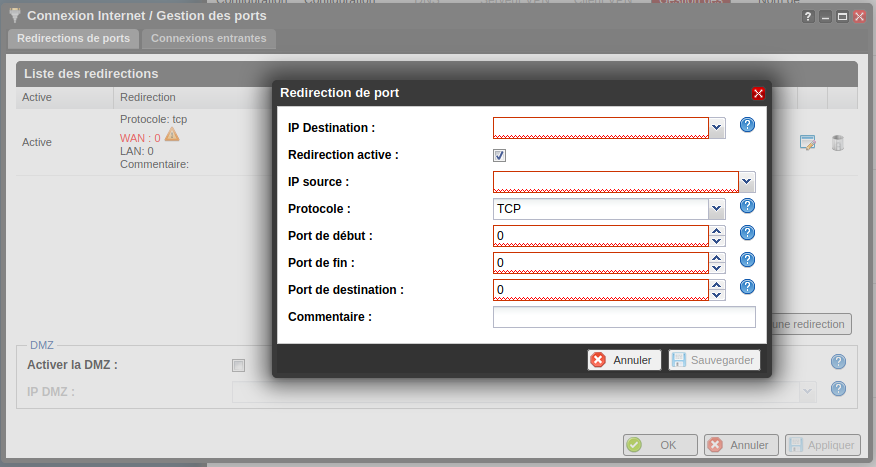Click help icon beside Protocole field
This screenshot has width=876, height=467.
click(747, 206)
